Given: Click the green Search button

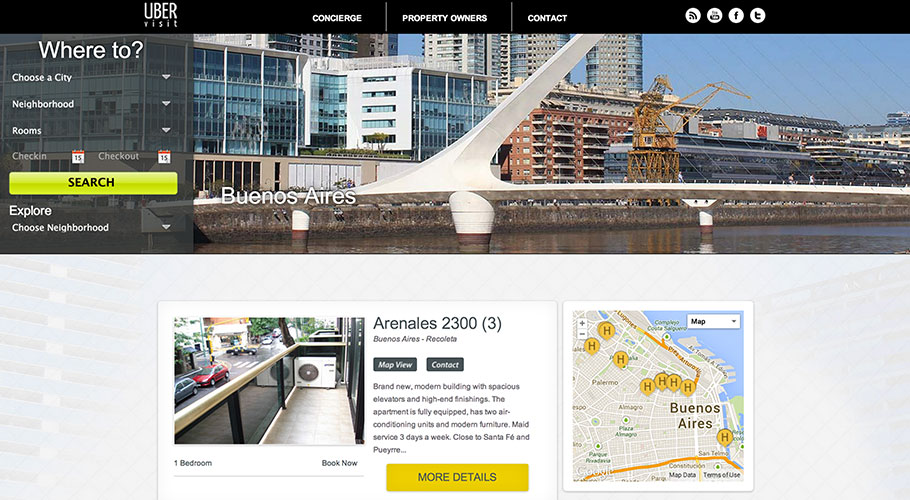Looking at the screenshot, I should pyautogui.click(x=93, y=183).
